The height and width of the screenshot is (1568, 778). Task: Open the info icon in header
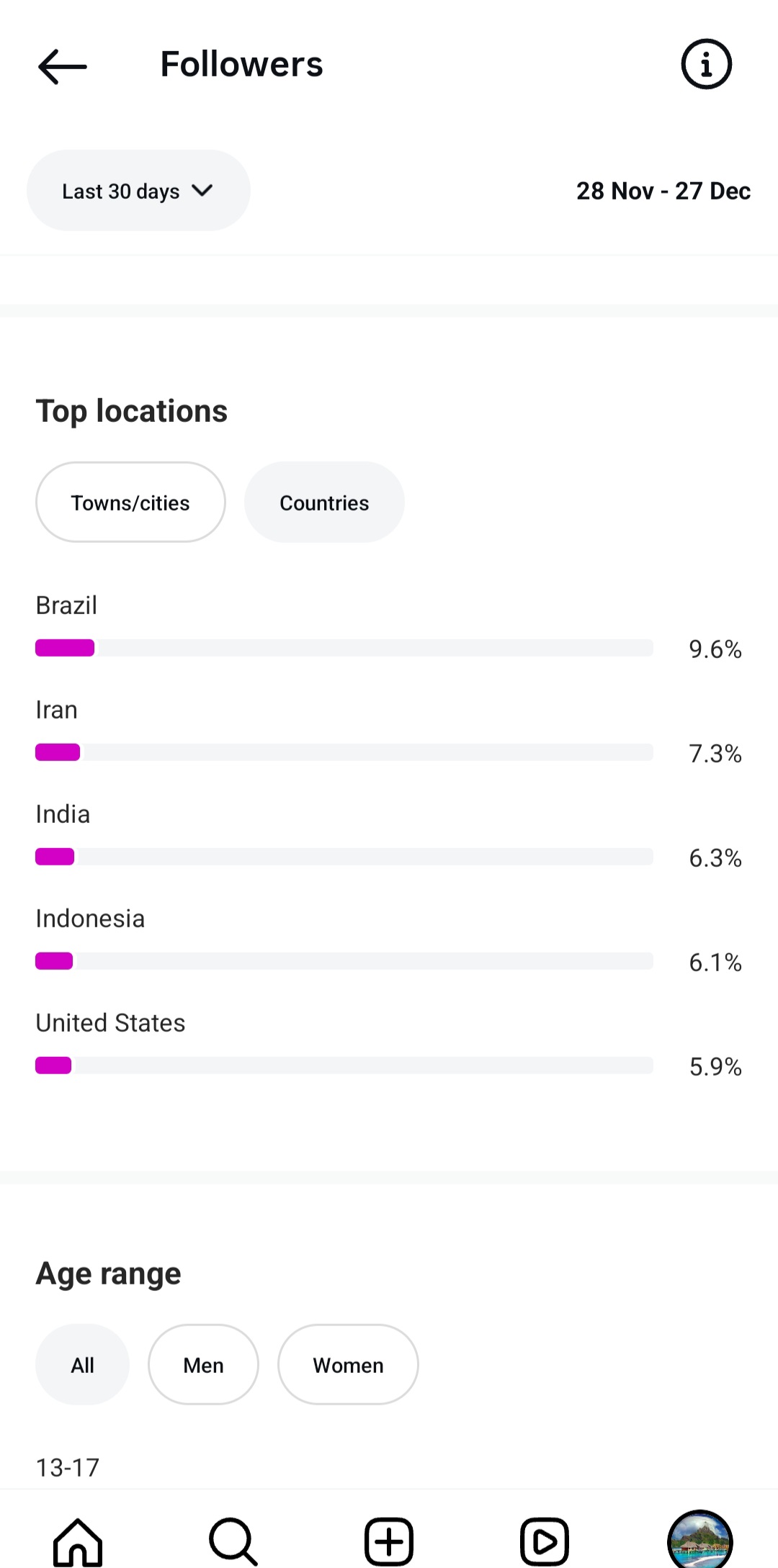tap(706, 64)
